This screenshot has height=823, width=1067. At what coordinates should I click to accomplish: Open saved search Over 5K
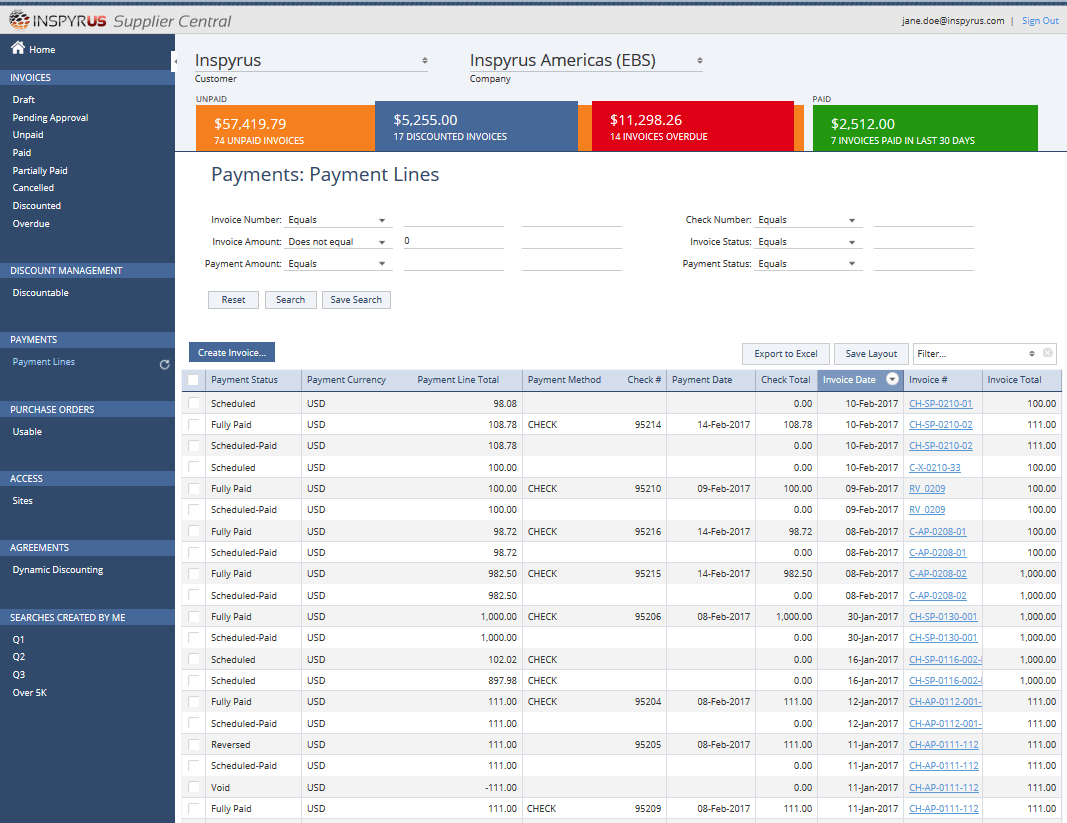tap(29, 692)
